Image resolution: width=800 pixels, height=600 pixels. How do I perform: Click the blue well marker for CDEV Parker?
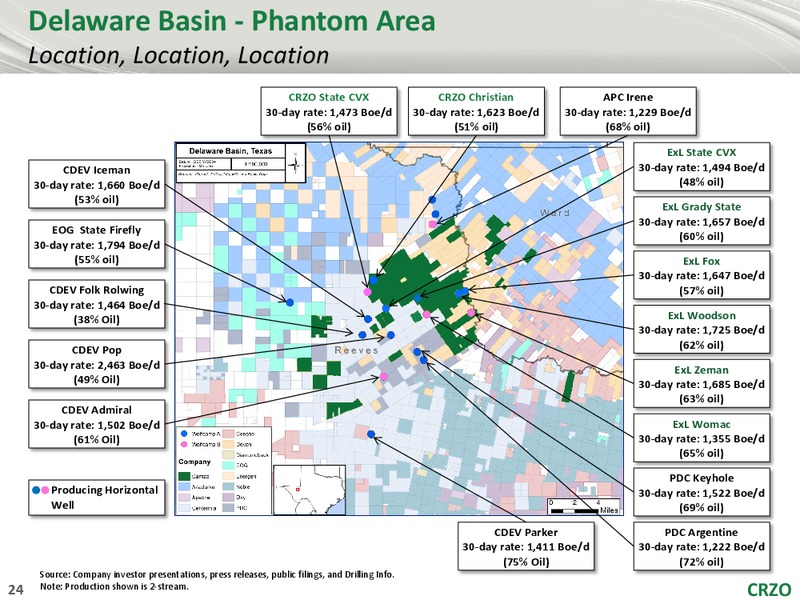371,435
